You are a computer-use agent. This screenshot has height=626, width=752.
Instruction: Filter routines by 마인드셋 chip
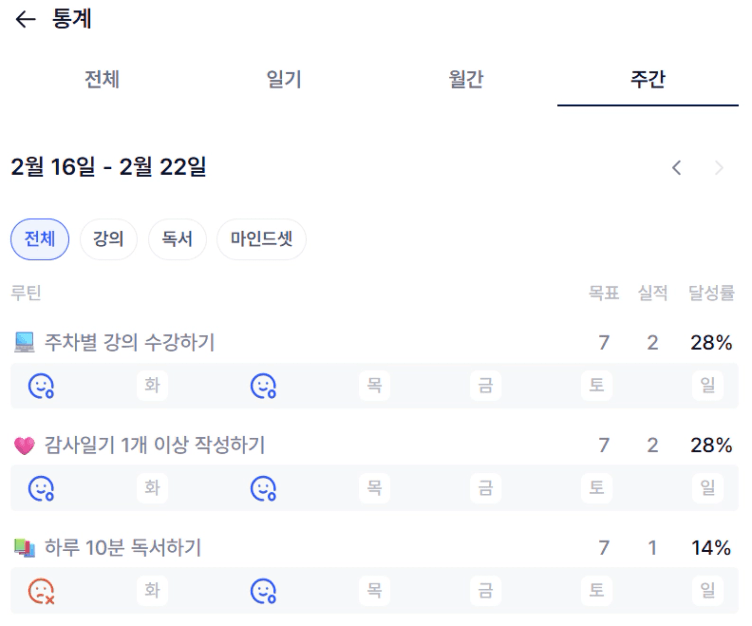tap(261, 240)
